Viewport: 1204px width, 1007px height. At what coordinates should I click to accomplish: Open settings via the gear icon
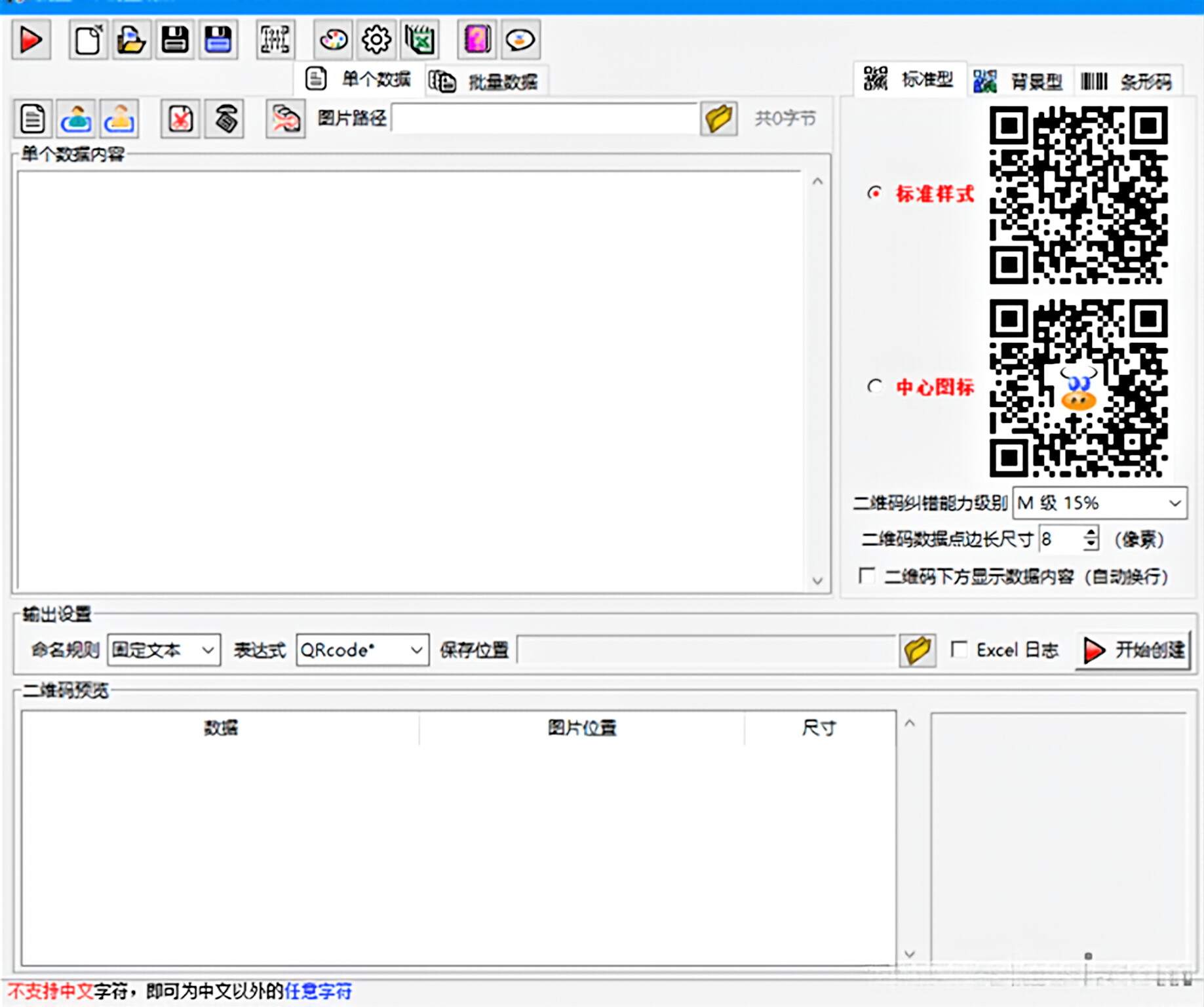click(376, 40)
